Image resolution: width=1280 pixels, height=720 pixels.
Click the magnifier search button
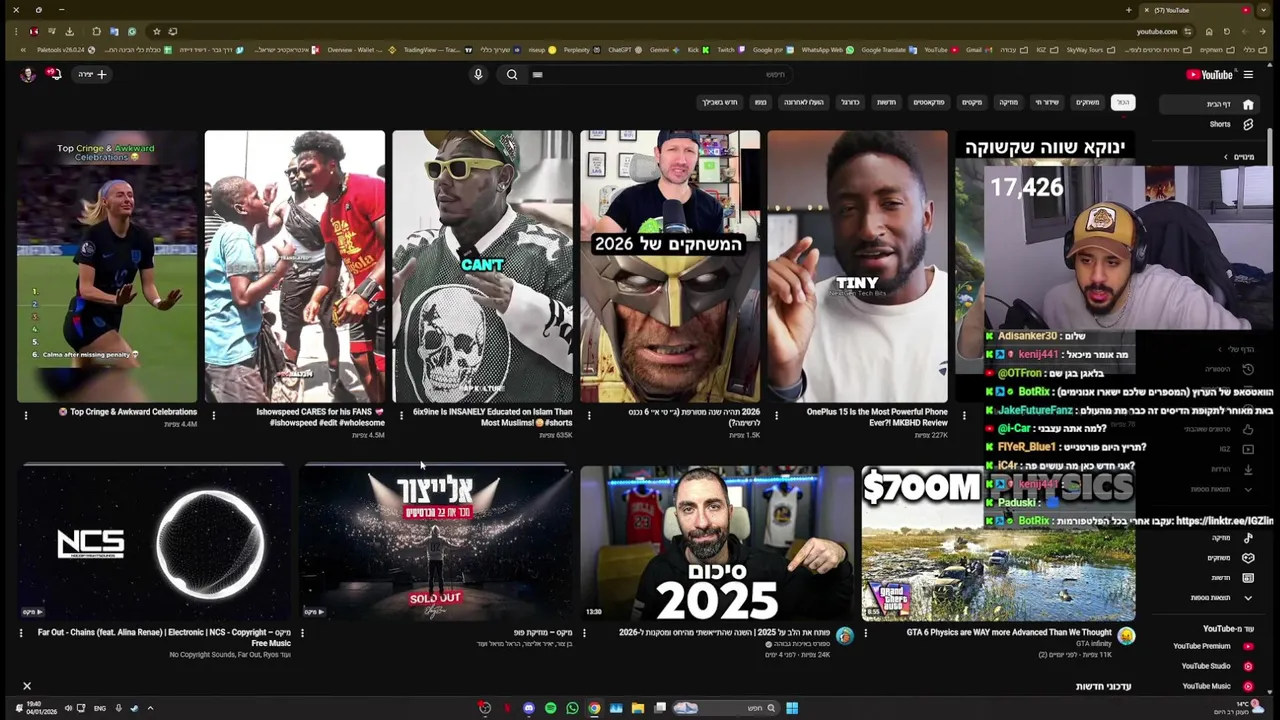coord(512,74)
